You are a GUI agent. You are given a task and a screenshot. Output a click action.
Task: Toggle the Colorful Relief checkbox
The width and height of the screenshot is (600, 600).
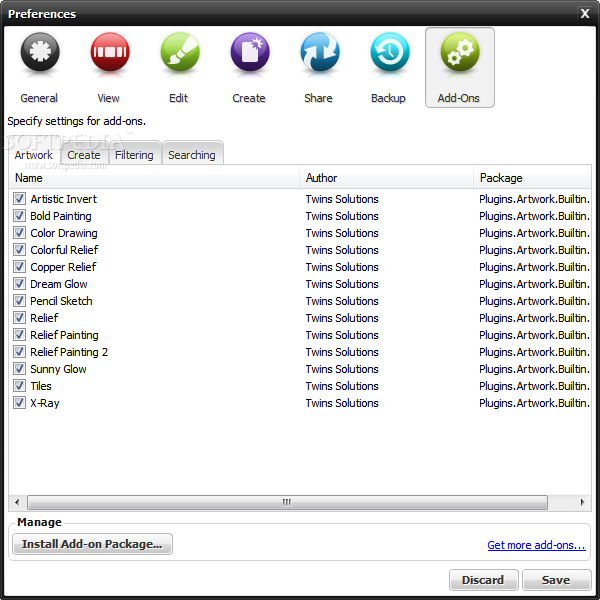[20, 250]
